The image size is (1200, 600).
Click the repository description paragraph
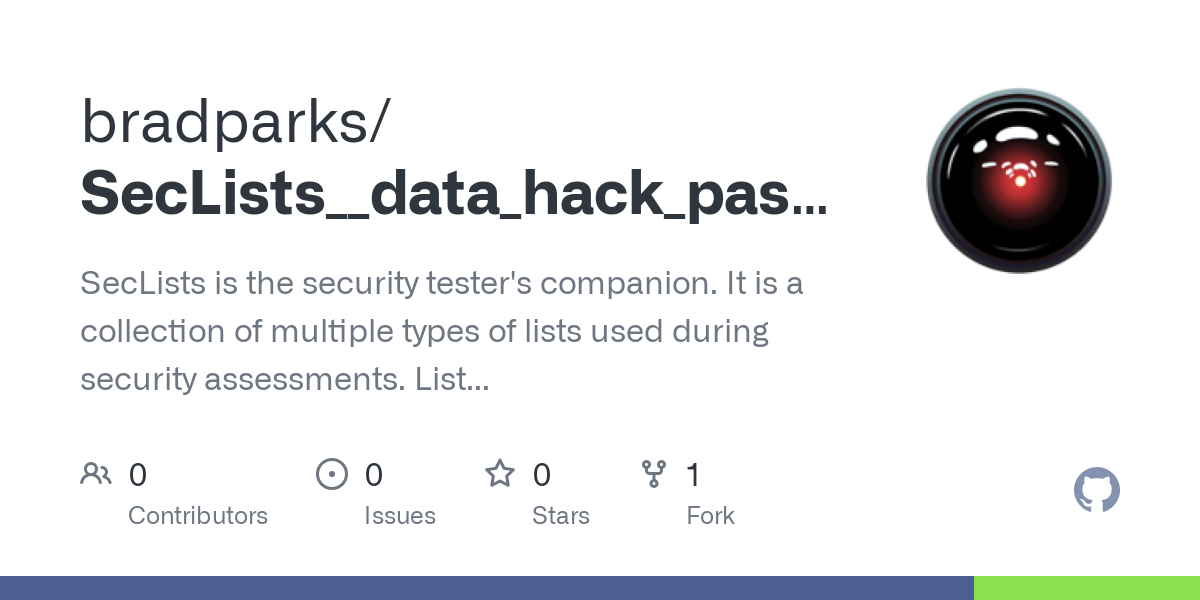click(442, 331)
